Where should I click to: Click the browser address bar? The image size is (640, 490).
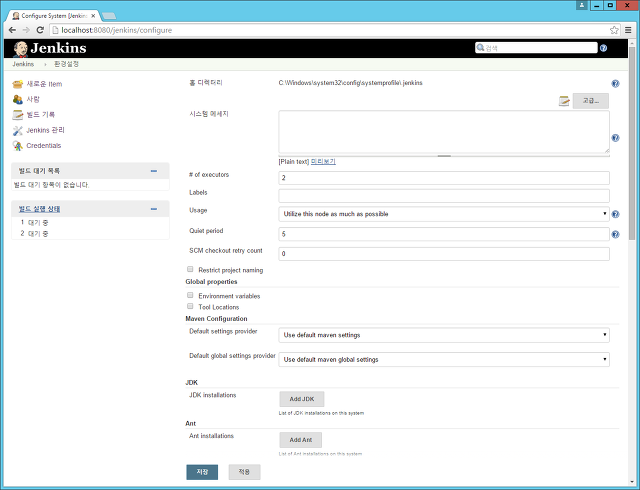(334, 30)
